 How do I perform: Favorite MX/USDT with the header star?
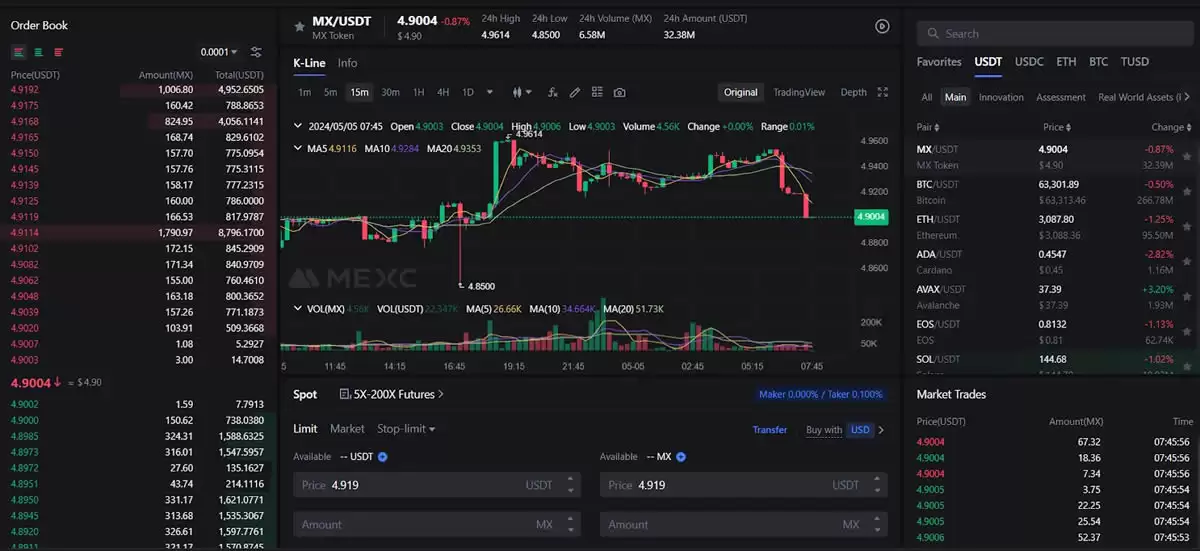[x=299, y=27]
